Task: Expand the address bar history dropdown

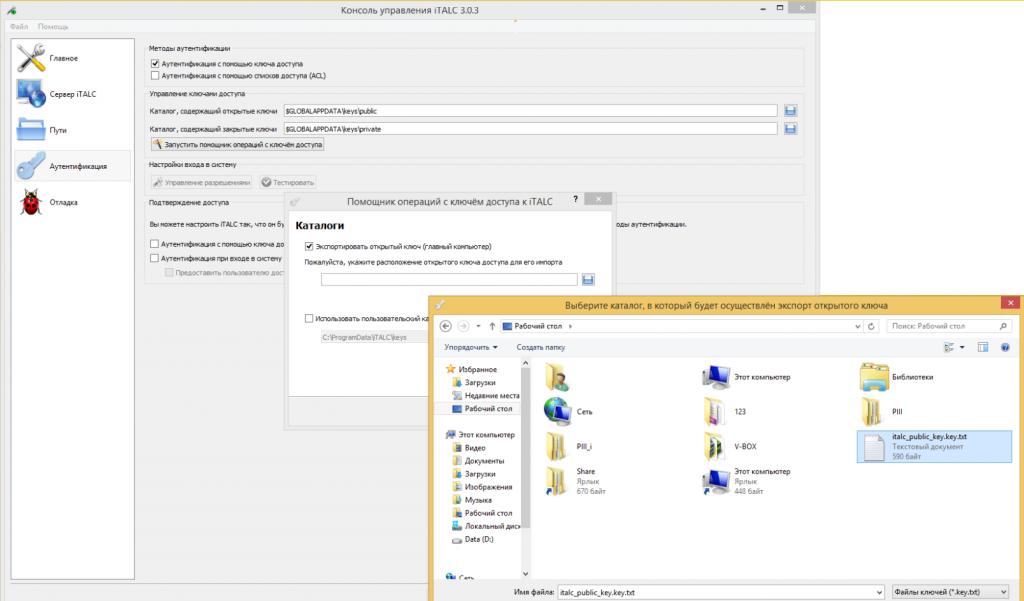Action: [857, 326]
